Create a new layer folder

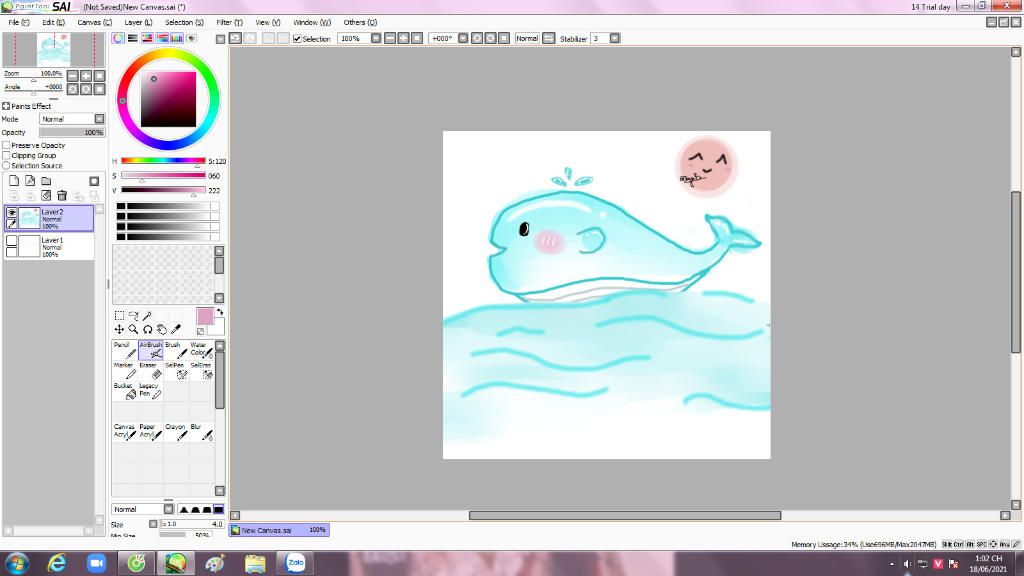(x=46, y=181)
